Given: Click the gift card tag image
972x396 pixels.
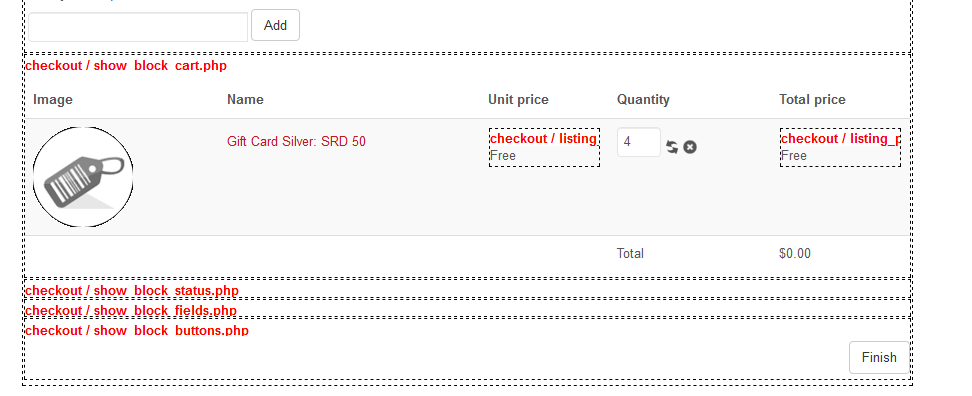Looking at the screenshot, I should [83, 177].
